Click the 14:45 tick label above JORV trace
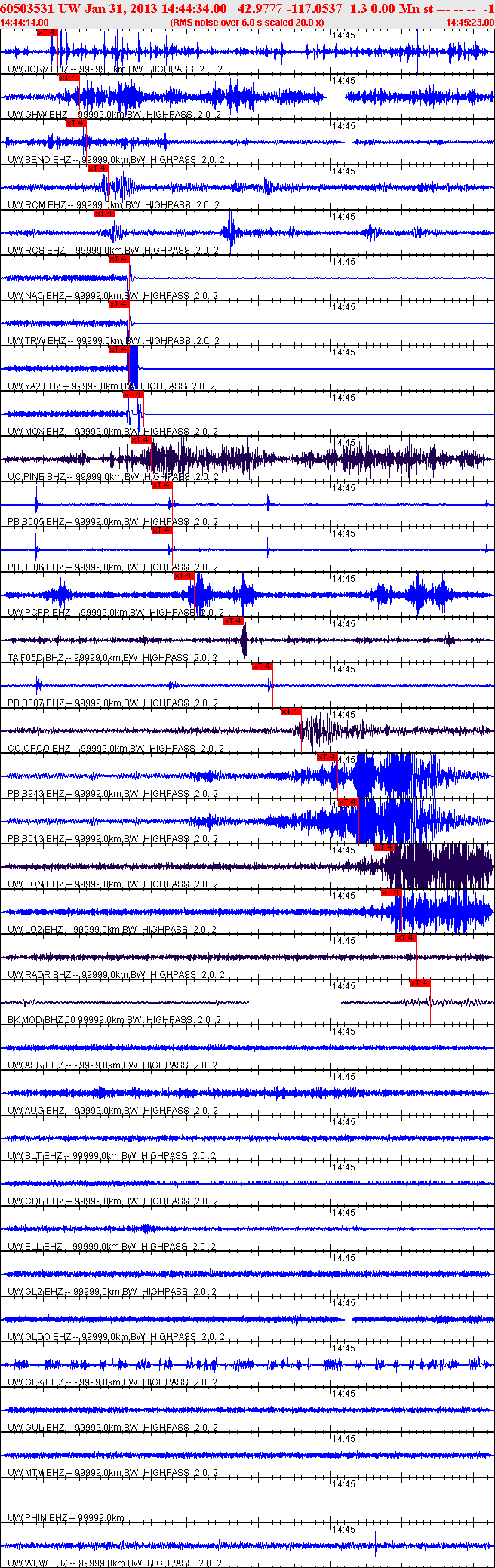Image resolution: width=495 pixels, height=1568 pixels. tap(344, 35)
